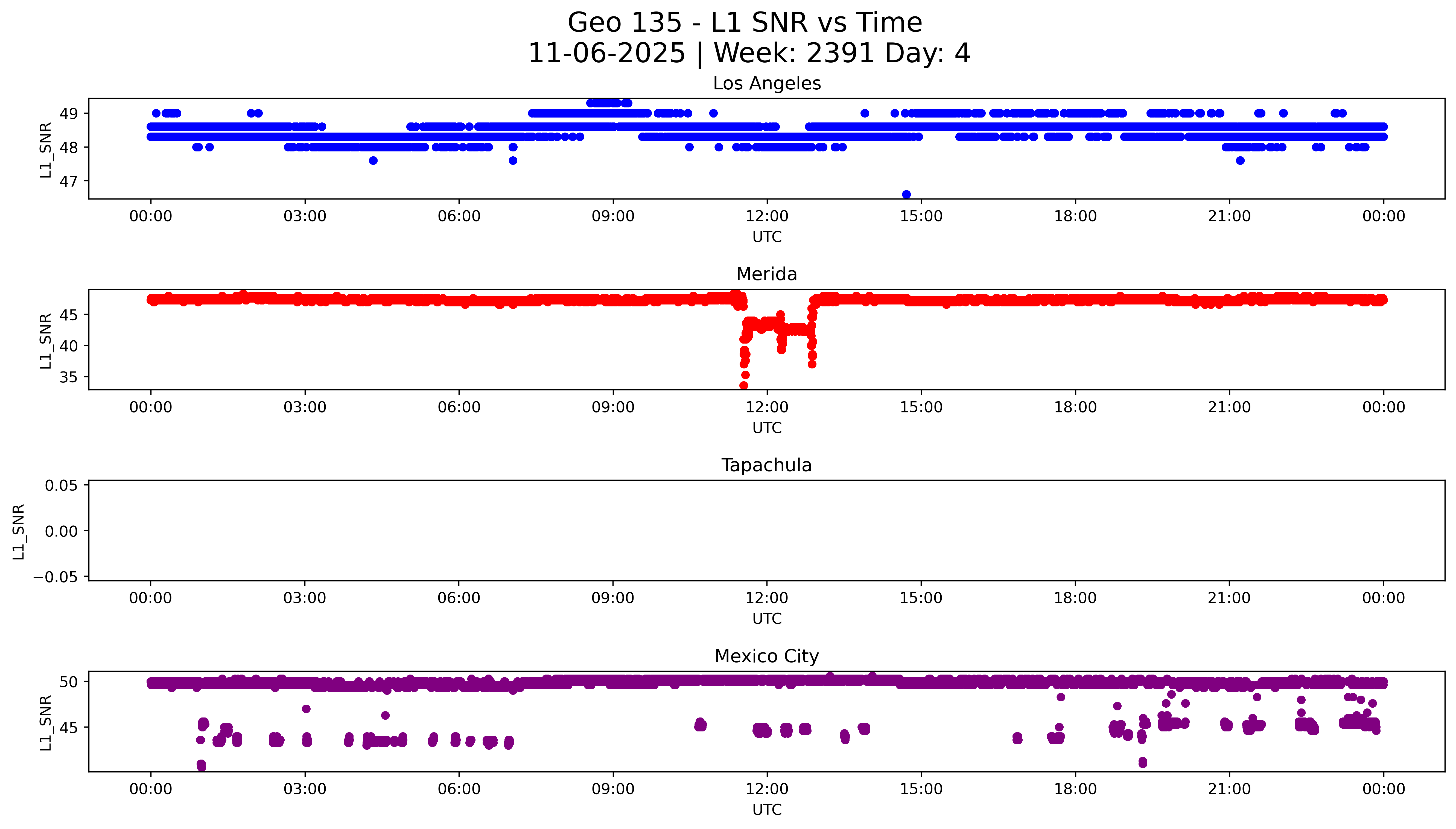
Task: Click the L1_SNR y-axis label of Merida plot
Action: click(x=46, y=341)
